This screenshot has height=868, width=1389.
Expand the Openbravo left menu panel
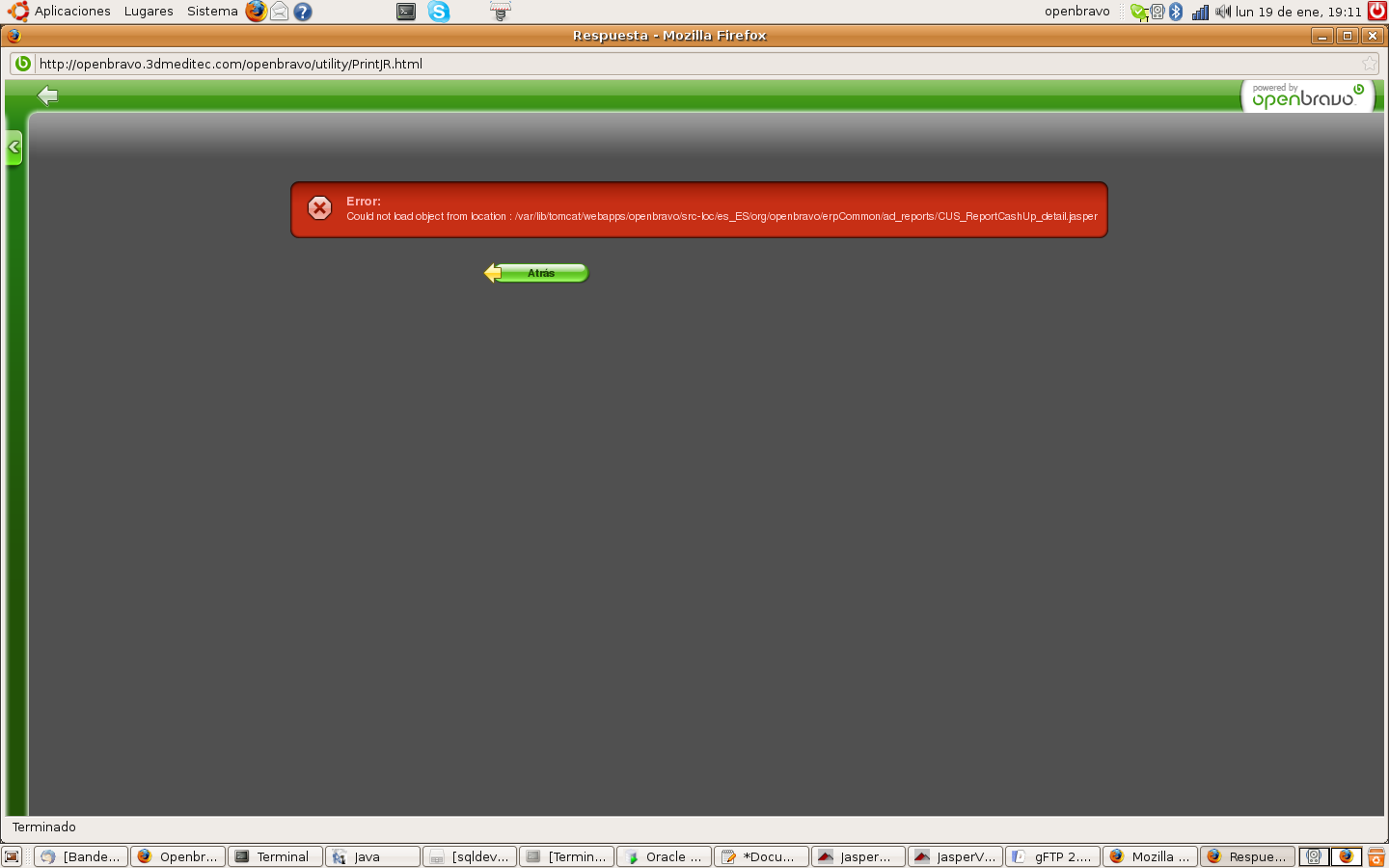(x=14, y=148)
